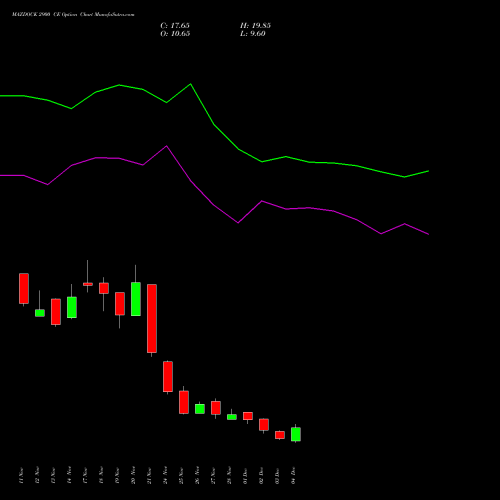Viewport: 500px width, 500px height.
Task: Click the MAZDOCK CE Options chart title
Action: [x=73, y=15]
